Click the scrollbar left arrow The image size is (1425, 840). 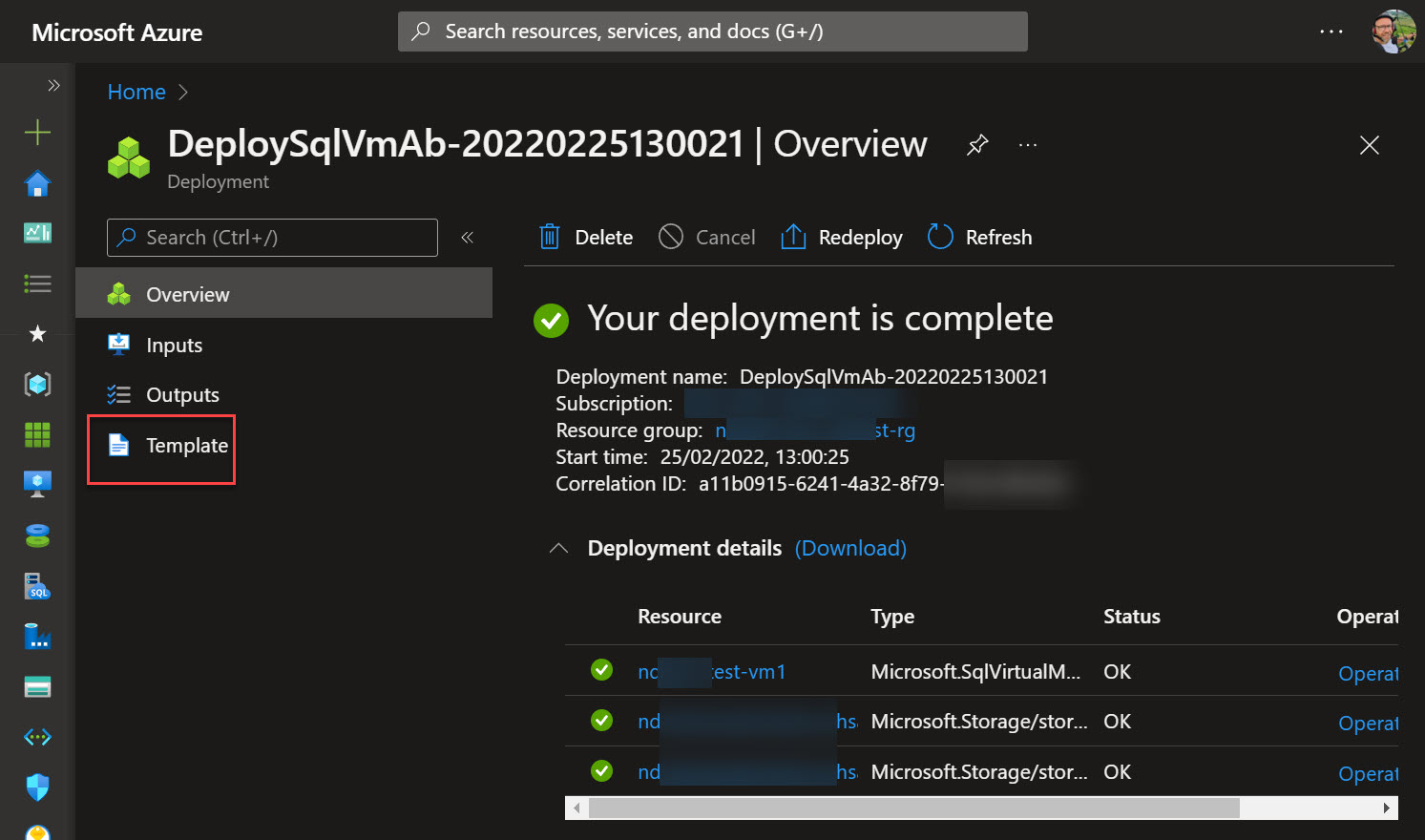(576, 808)
